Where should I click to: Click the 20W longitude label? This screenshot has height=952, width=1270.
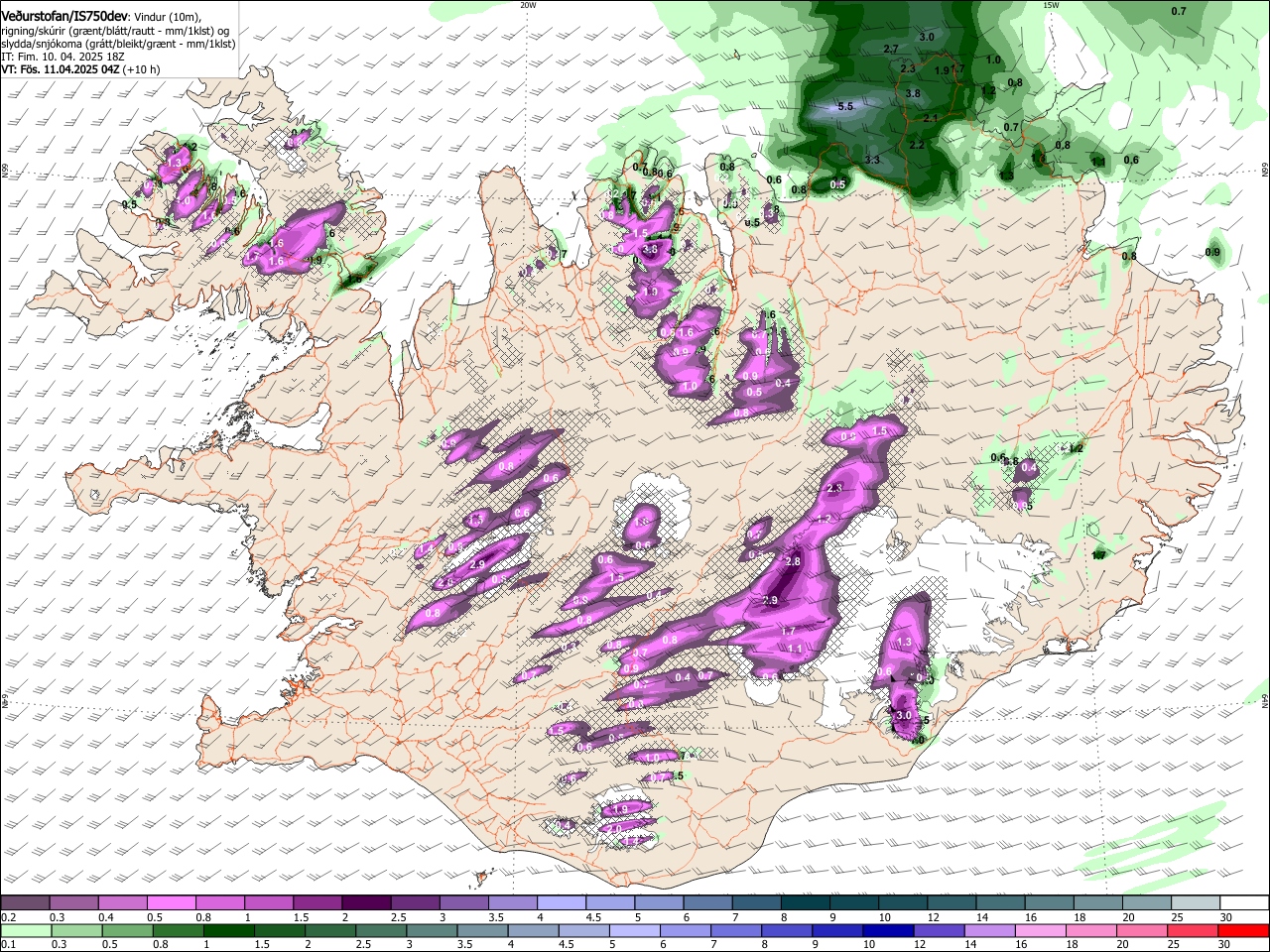click(528, 5)
